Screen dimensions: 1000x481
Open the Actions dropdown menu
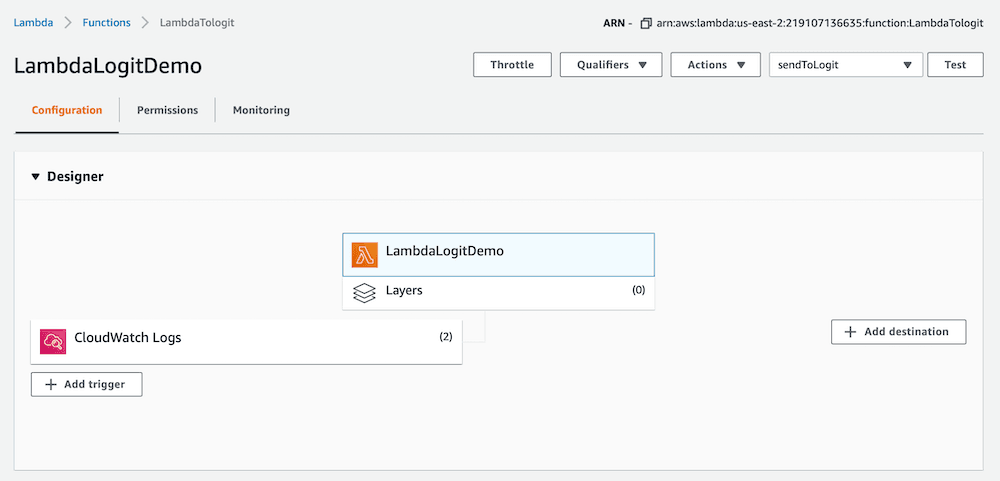[x=716, y=65]
